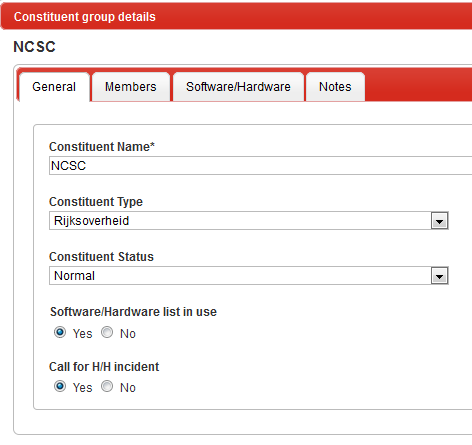
Task: Go to the Notes tab
Action: [x=335, y=87]
